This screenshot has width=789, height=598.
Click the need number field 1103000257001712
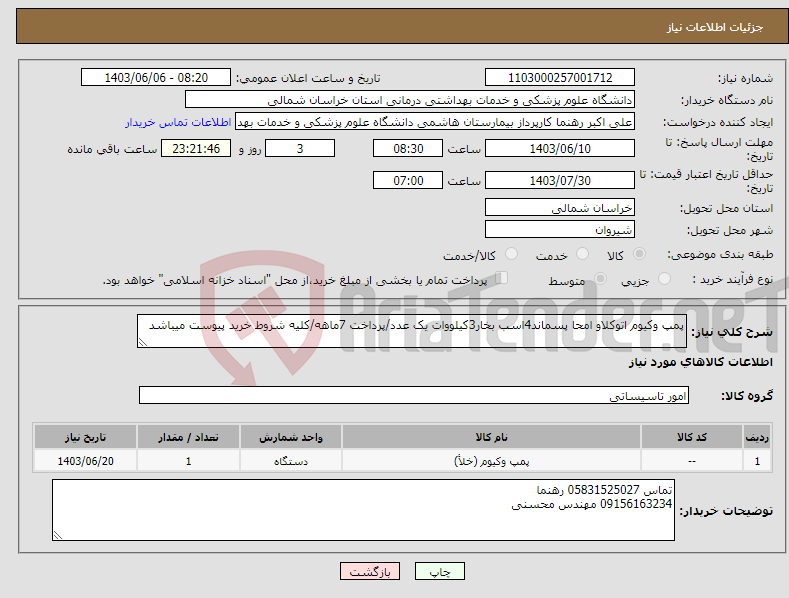click(560, 78)
